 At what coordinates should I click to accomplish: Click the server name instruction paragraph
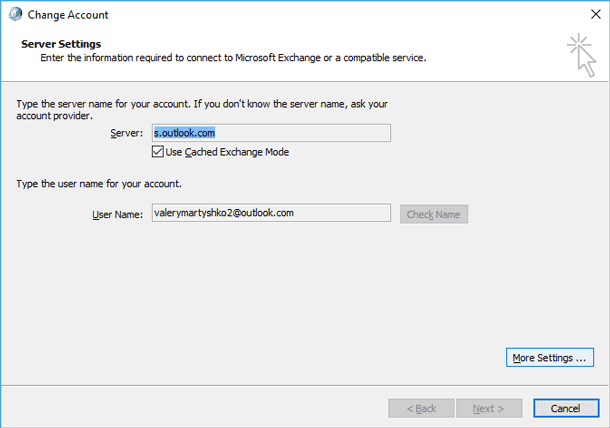click(x=202, y=110)
